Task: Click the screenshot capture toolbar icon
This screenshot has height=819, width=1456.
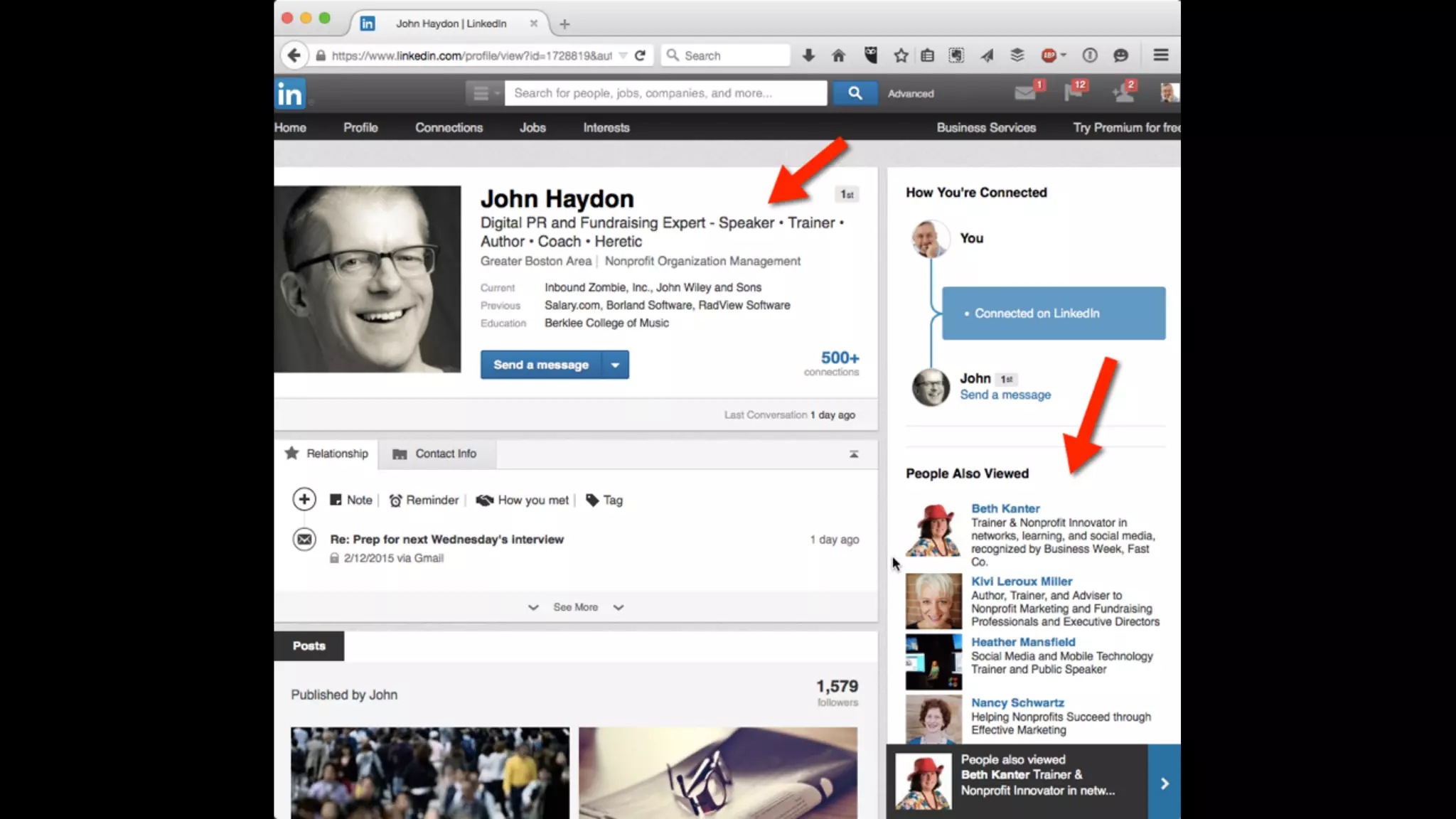Action: coord(956,55)
